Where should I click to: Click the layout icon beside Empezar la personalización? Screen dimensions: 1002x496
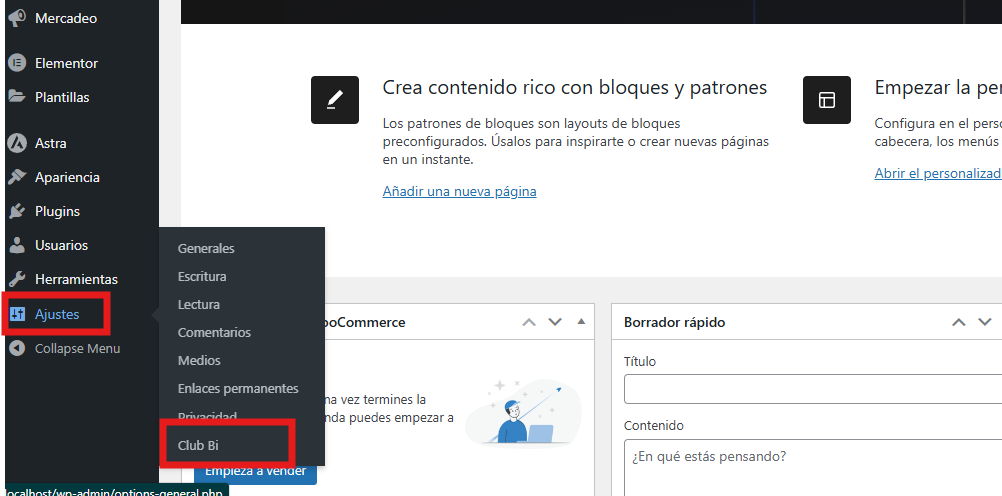[827, 100]
